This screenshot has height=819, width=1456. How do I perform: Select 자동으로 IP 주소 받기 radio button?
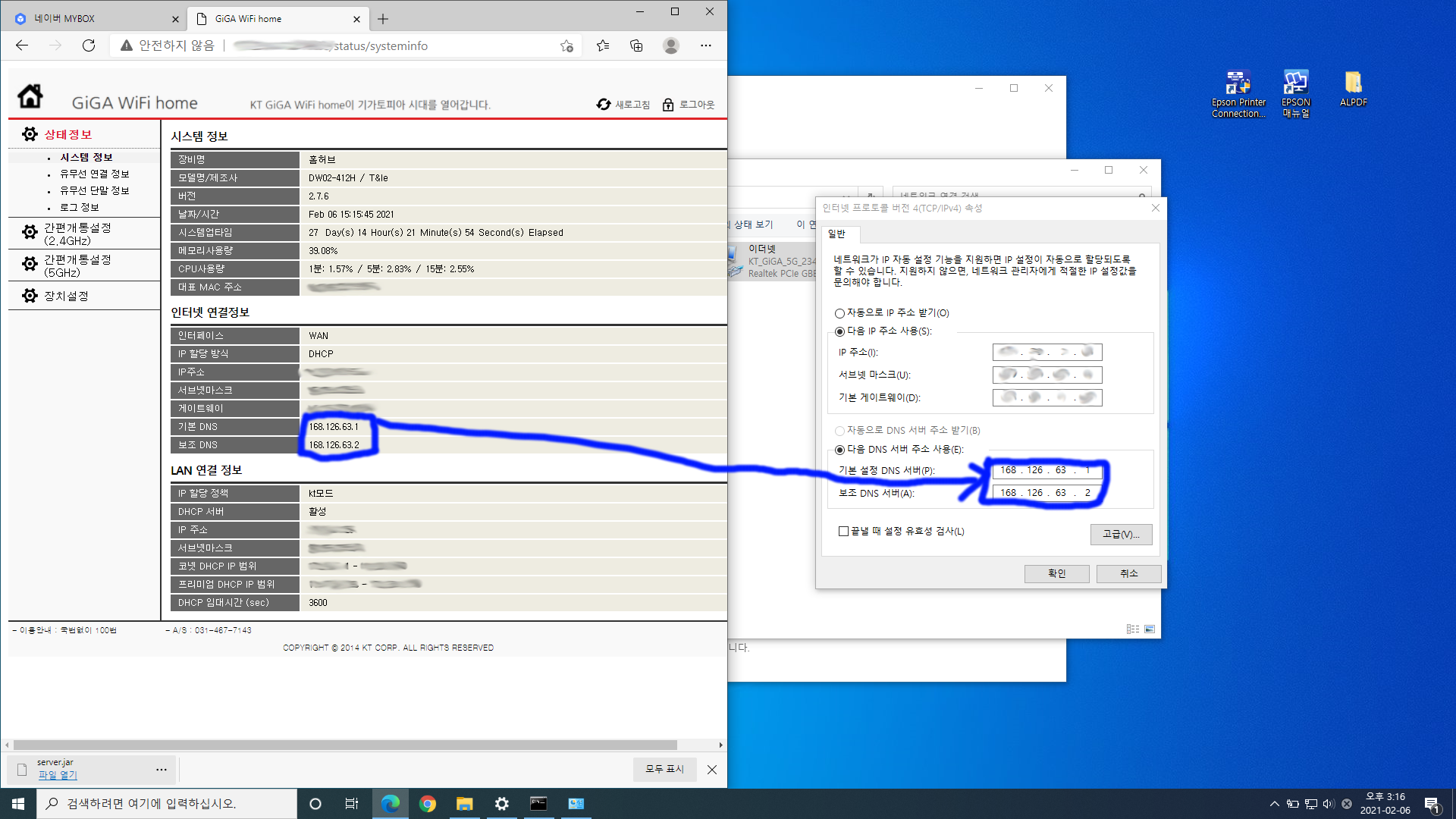(x=839, y=313)
